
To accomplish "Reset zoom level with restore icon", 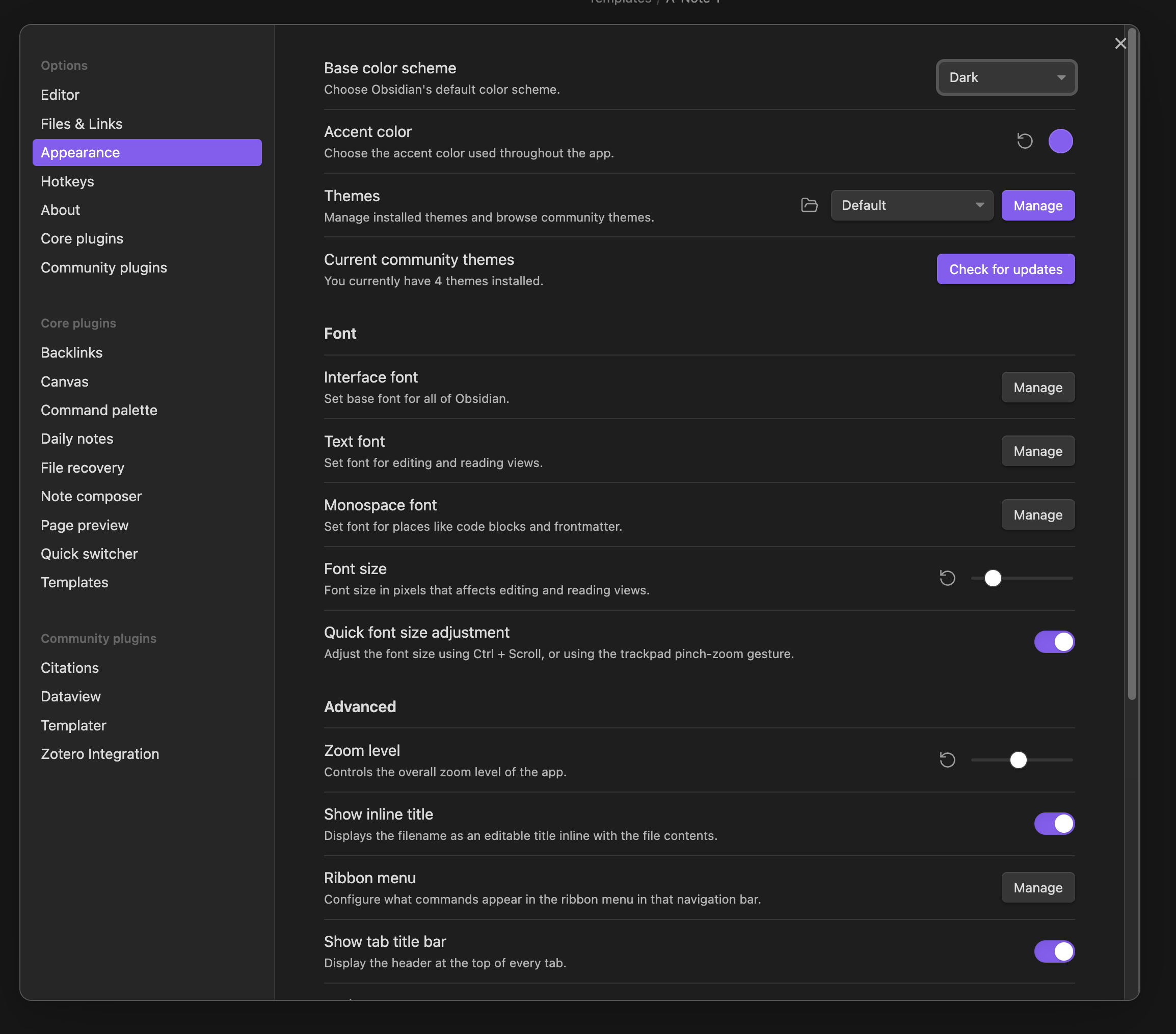I will click(x=947, y=759).
